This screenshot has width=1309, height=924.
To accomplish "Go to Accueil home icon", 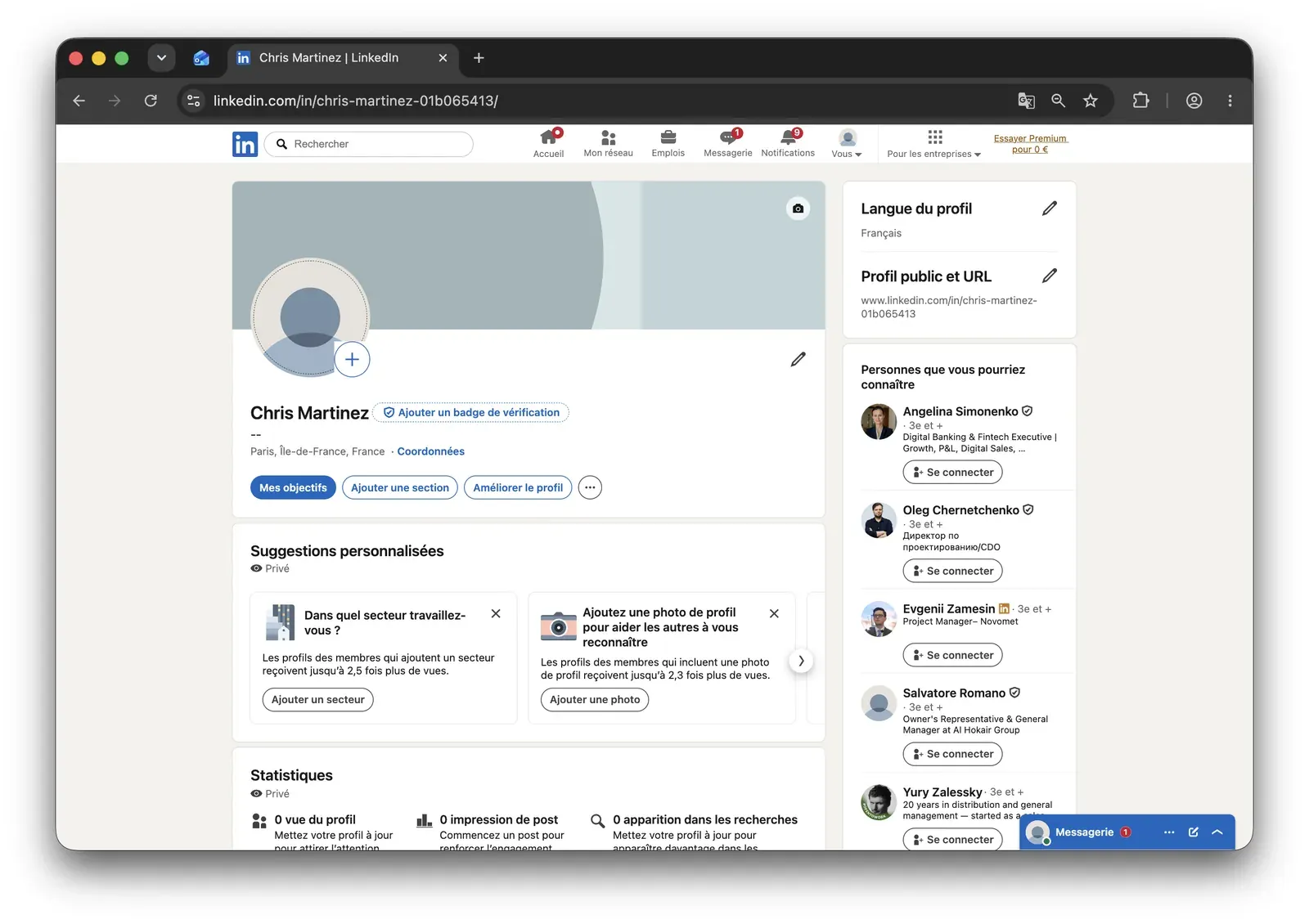I will (x=548, y=143).
